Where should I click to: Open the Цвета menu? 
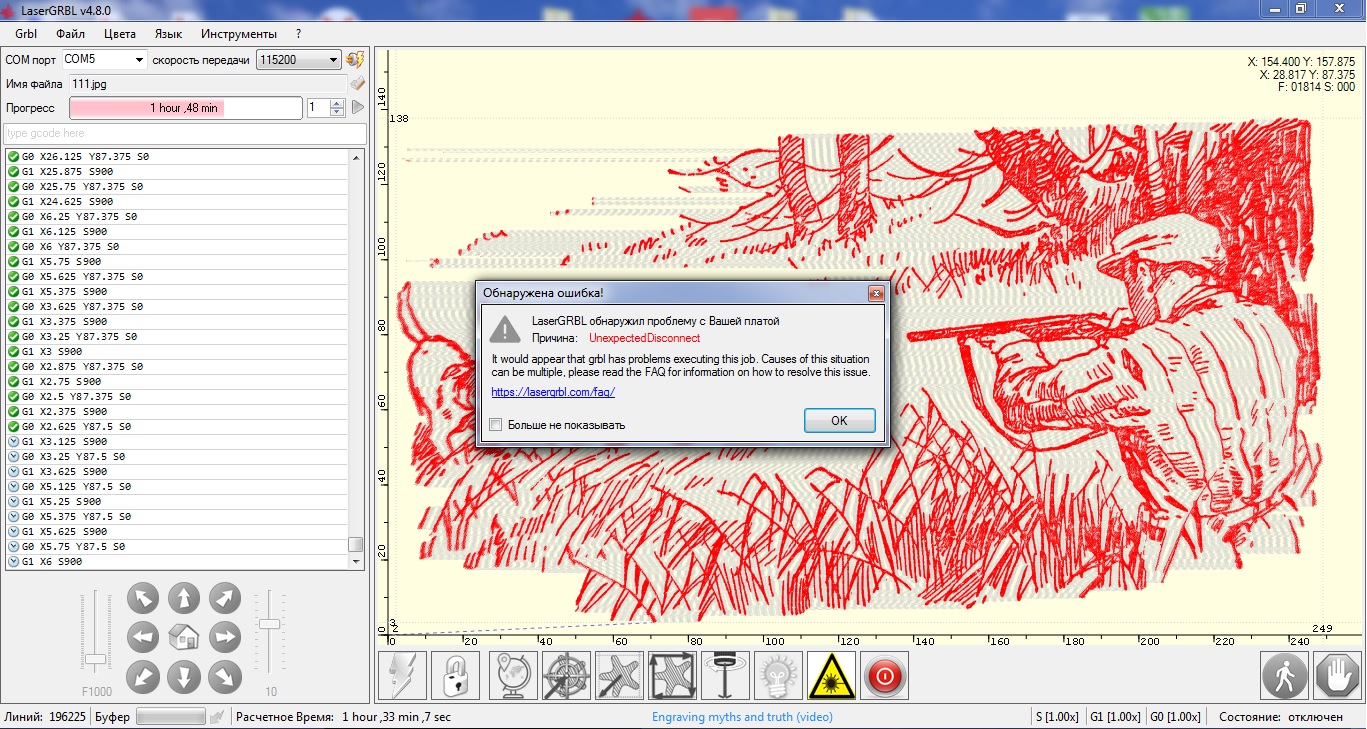(120, 34)
